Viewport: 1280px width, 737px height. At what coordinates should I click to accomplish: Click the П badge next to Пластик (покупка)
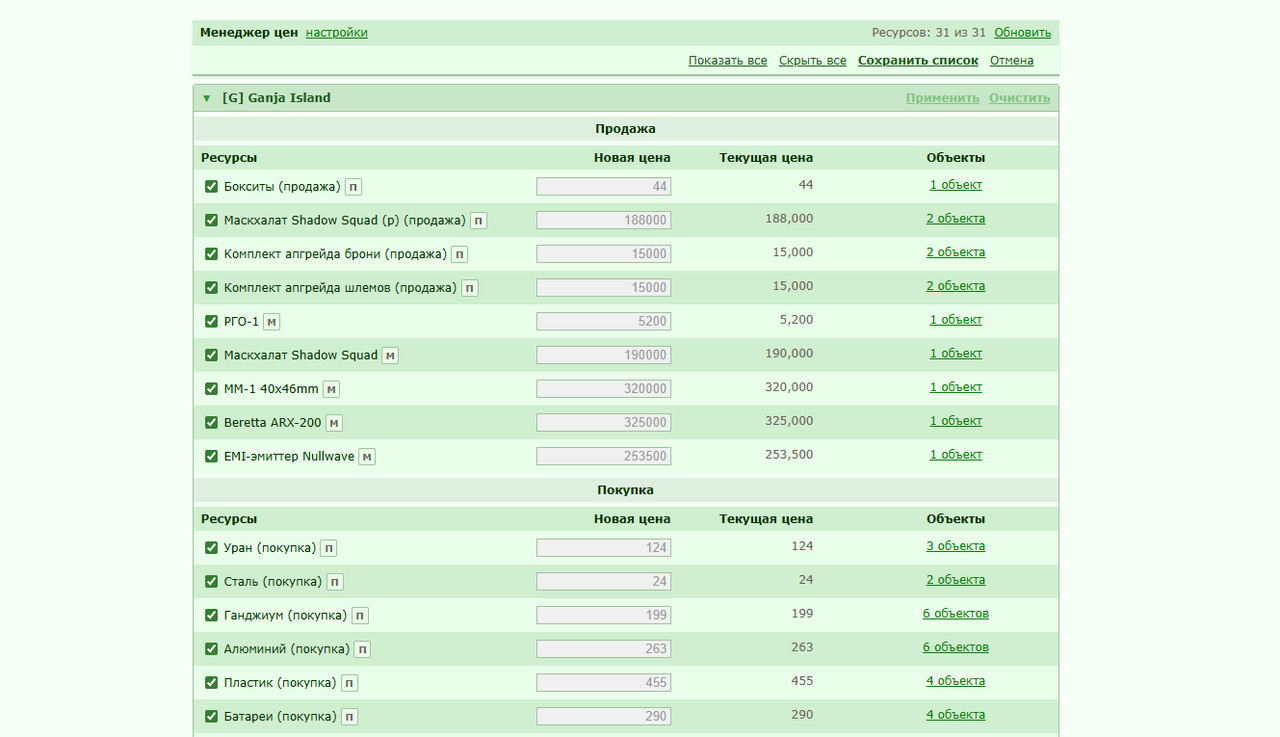click(349, 683)
